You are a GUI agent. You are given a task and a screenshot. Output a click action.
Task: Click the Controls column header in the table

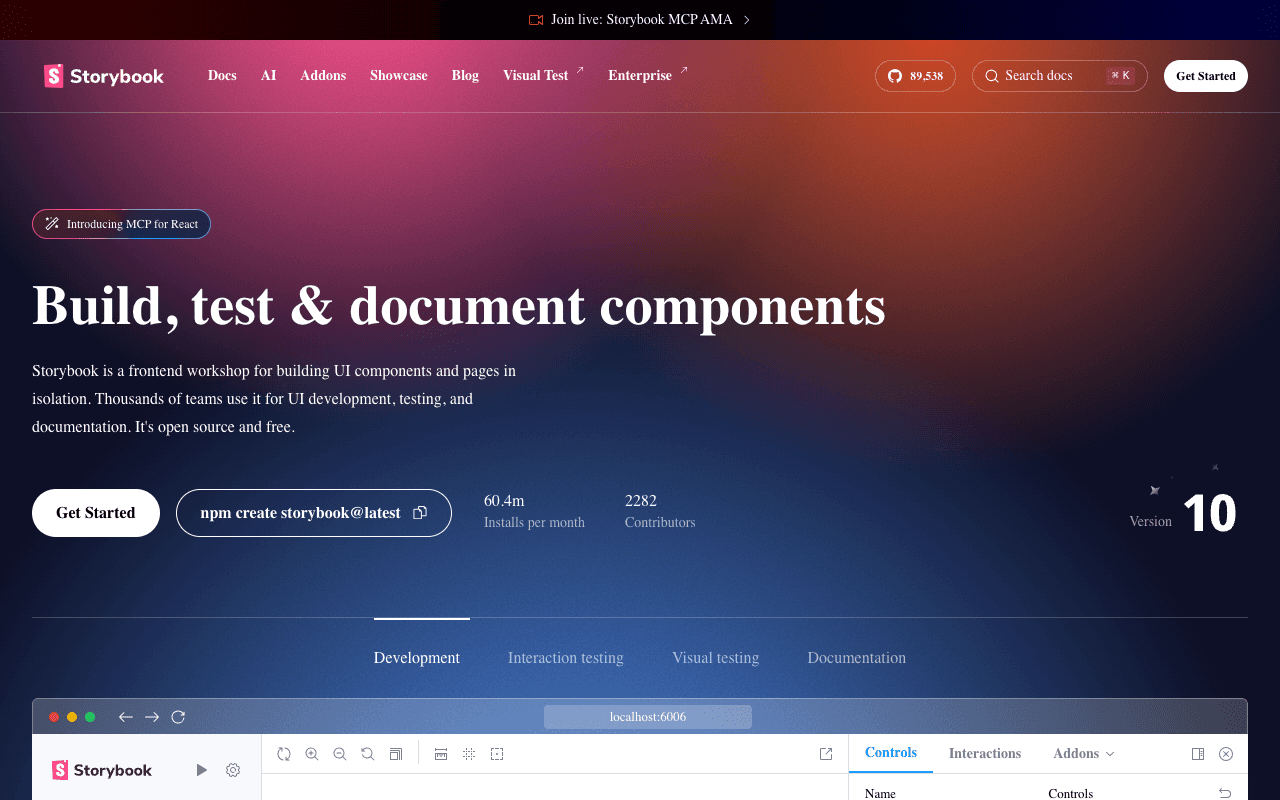(1071, 793)
